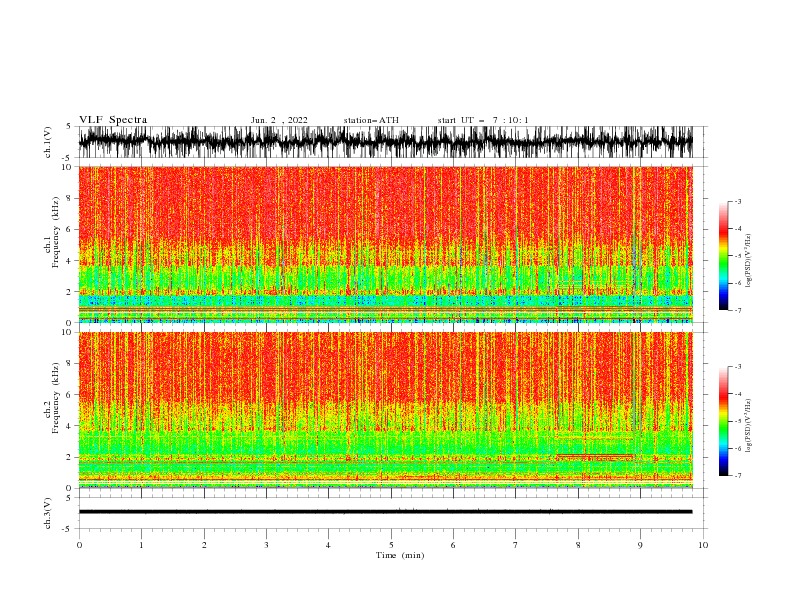
Task: Click the ch.1 "Frequency (kHz)" axis label
Action: (56, 232)
